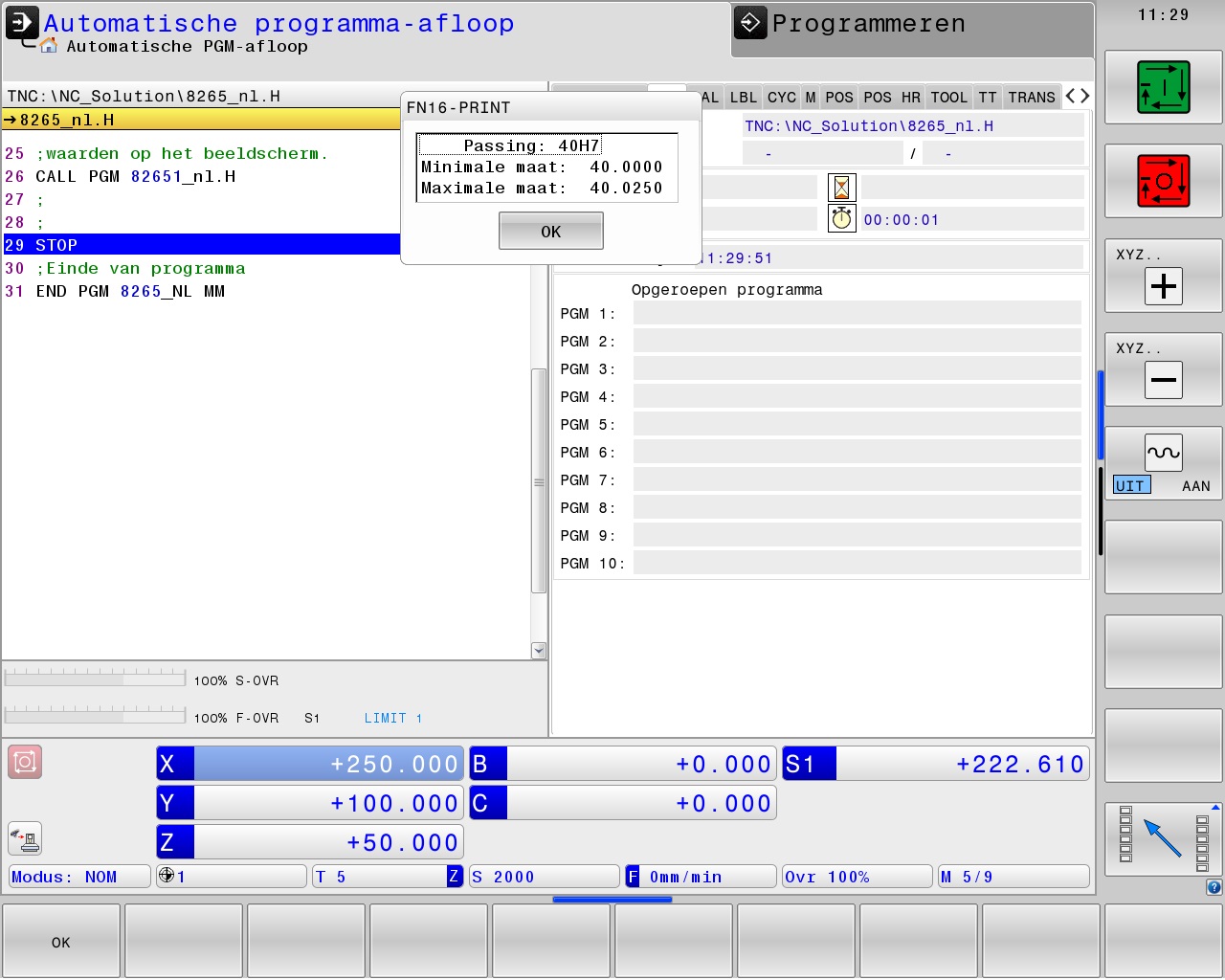The width and height of the screenshot is (1225, 980).
Task: Click the Ovr 100% status field
Action: (857, 877)
